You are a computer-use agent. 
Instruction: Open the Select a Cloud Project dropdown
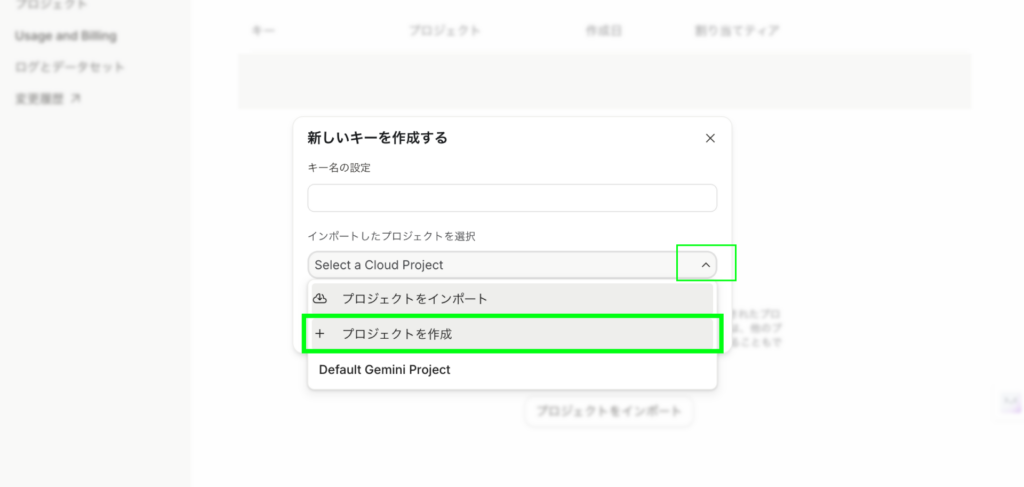[x=492, y=265]
